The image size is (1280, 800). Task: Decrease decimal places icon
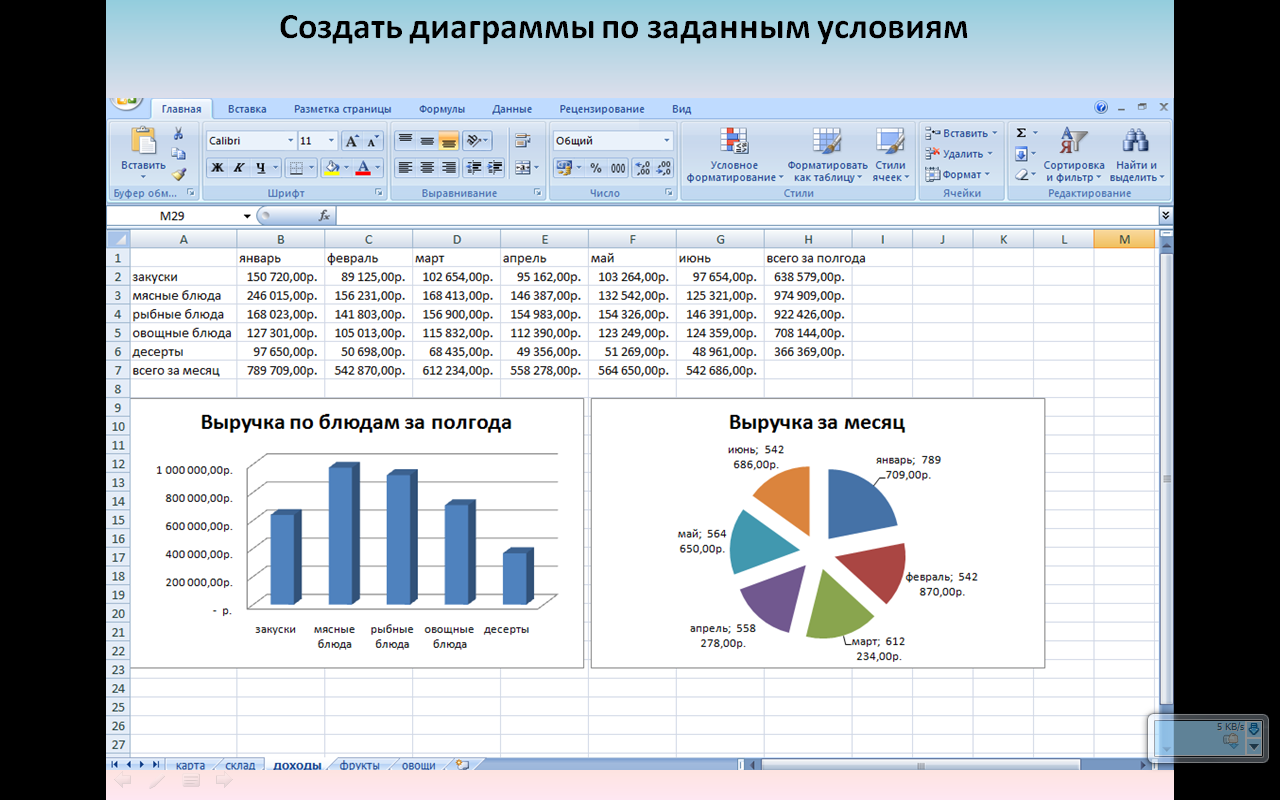tap(664, 168)
